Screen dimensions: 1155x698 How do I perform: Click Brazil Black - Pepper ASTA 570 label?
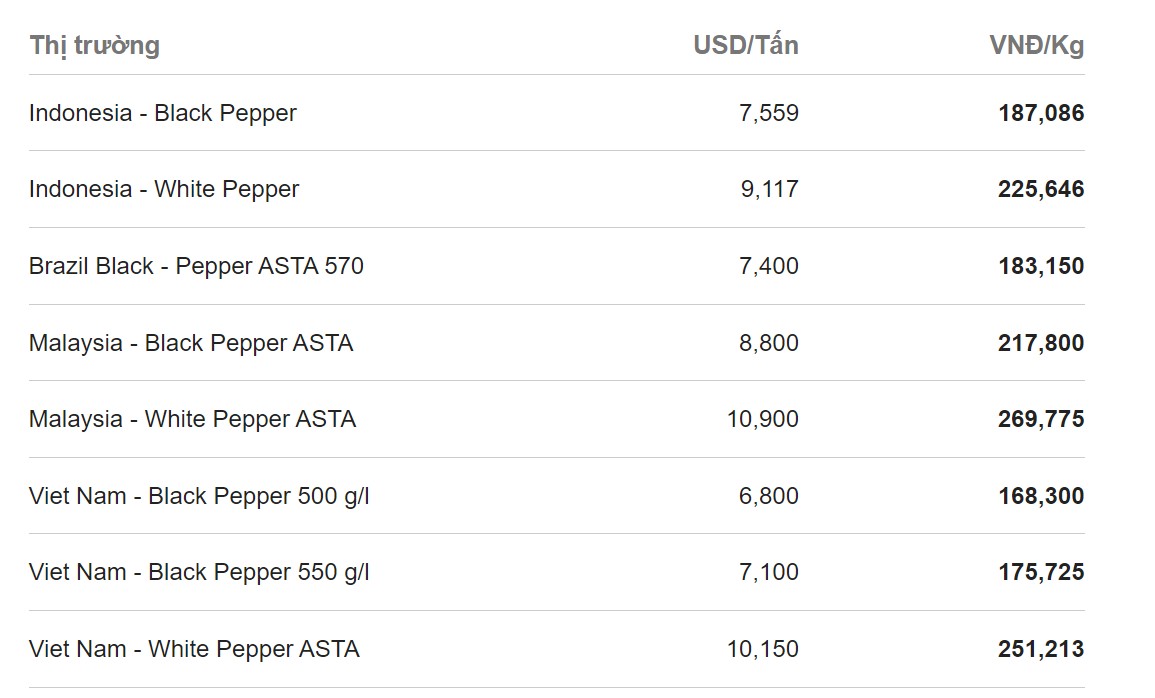click(196, 266)
